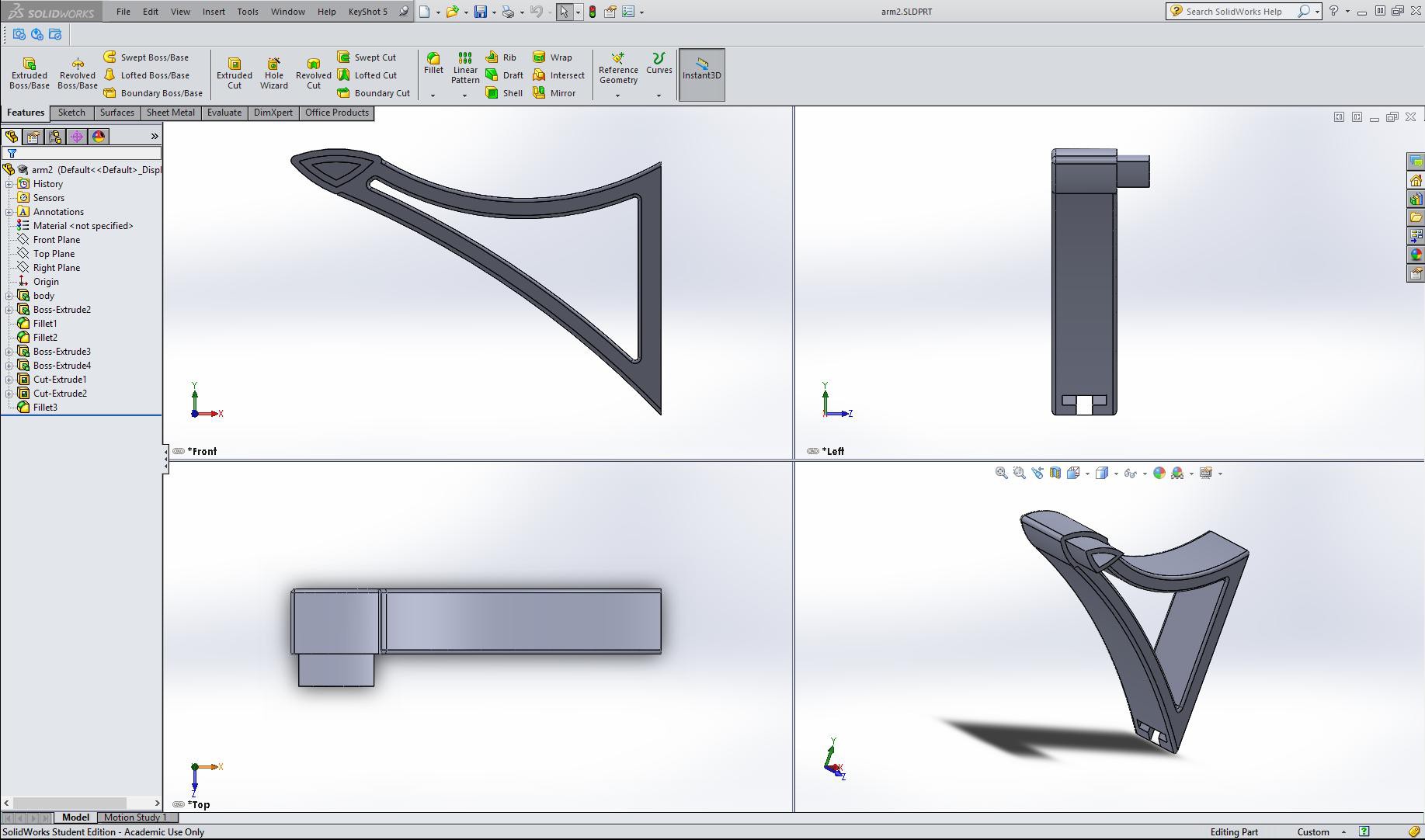
Task: Select the Extruded Boss/Base tool
Action: 30,74
